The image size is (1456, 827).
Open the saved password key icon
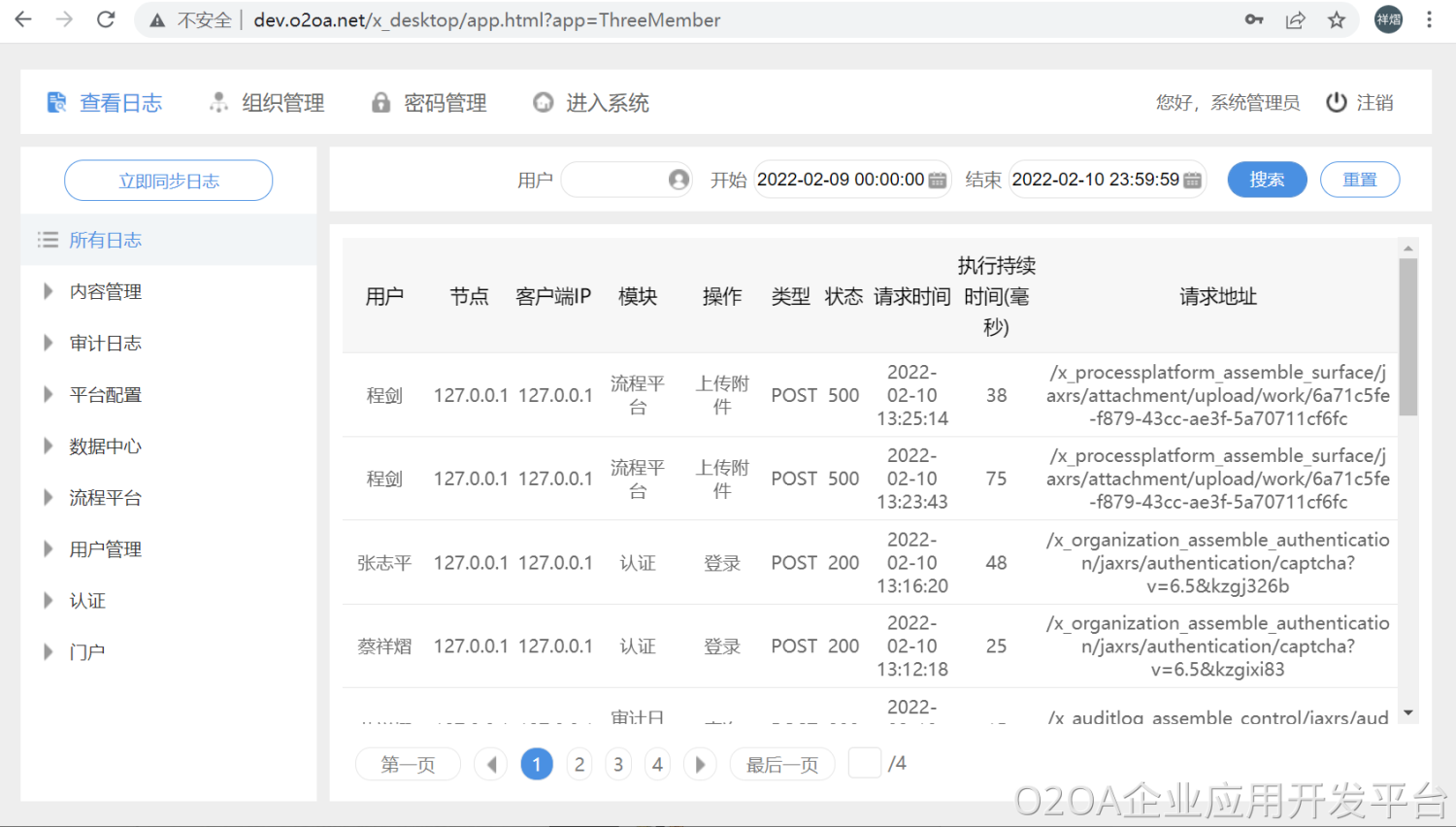[x=1254, y=20]
